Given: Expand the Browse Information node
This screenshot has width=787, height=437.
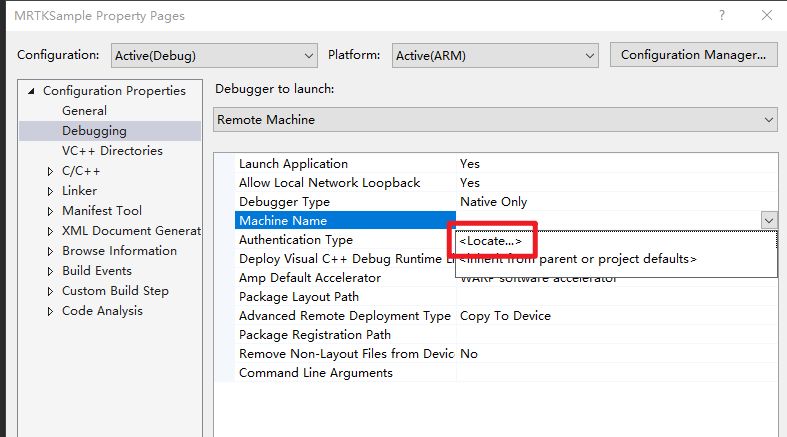Looking at the screenshot, I should [x=50, y=251].
